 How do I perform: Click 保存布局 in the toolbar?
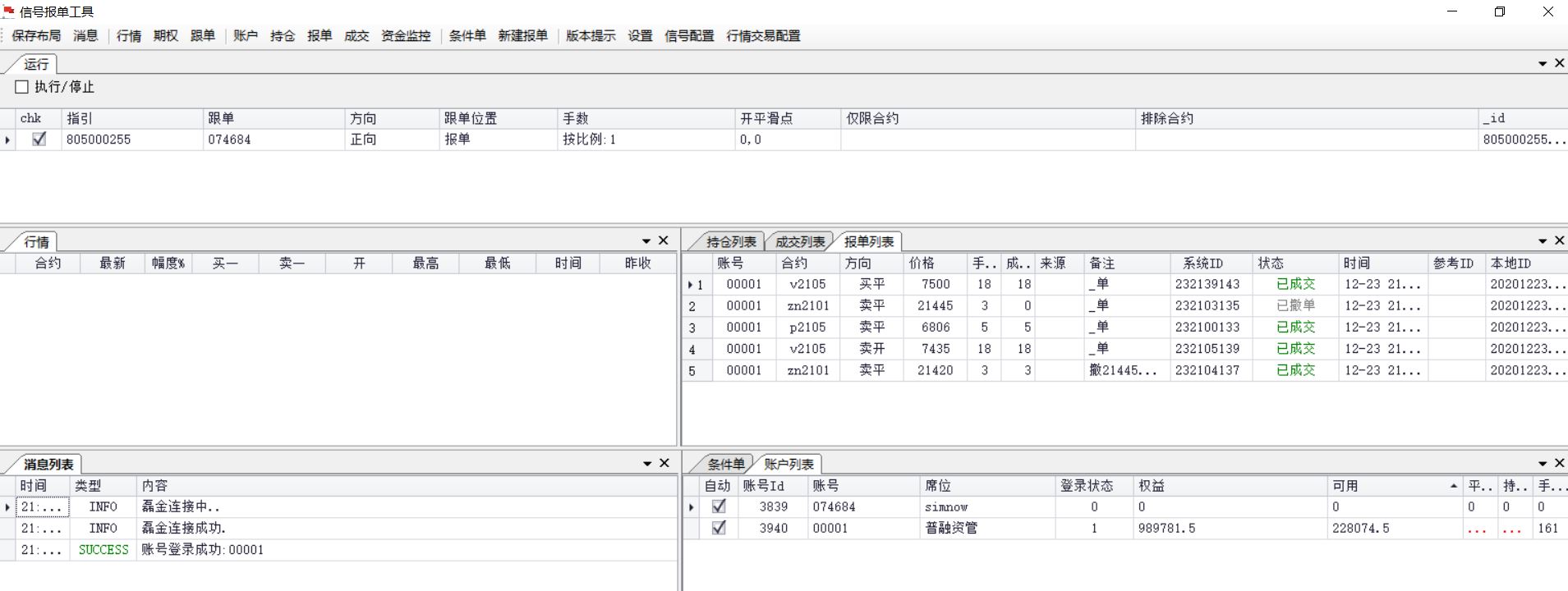click(x=36, y=35)
